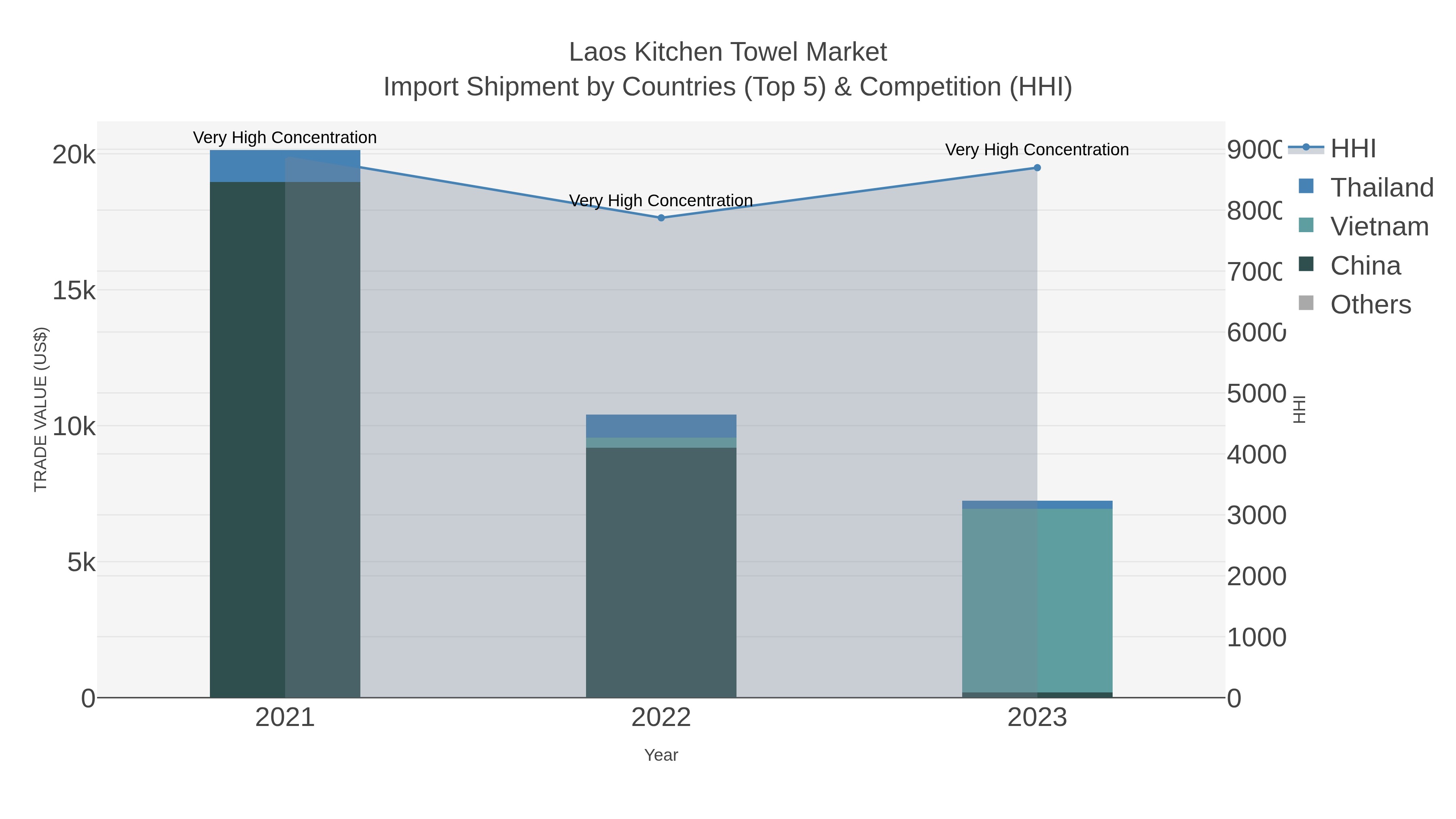The height and width of the screenshot is (819, 1456).
Task: Click the 10k left axis tick
Action: pyautogui.click(x=74, y=426)
